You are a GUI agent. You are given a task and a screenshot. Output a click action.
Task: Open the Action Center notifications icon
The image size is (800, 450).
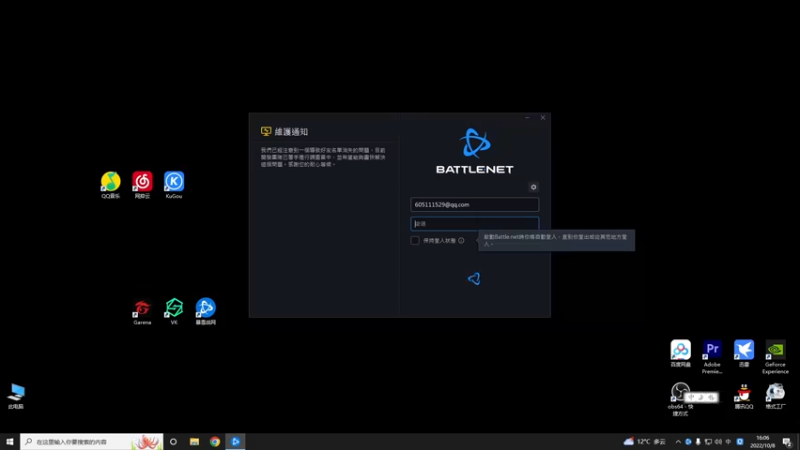point(787,442)
